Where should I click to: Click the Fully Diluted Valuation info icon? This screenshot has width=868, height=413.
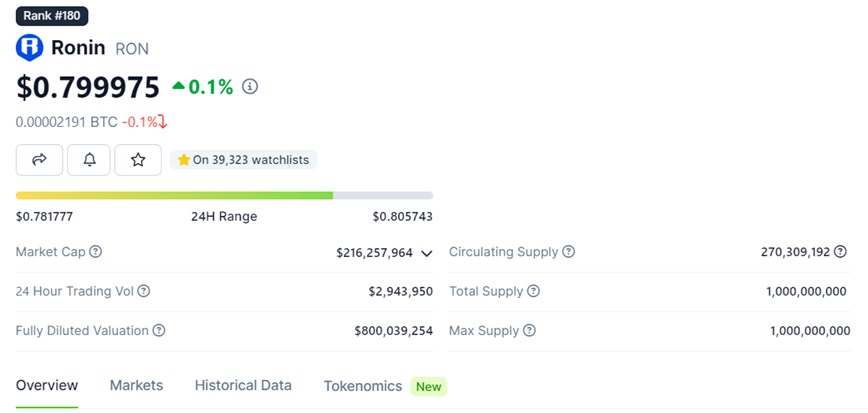click(x=159, y=330)
